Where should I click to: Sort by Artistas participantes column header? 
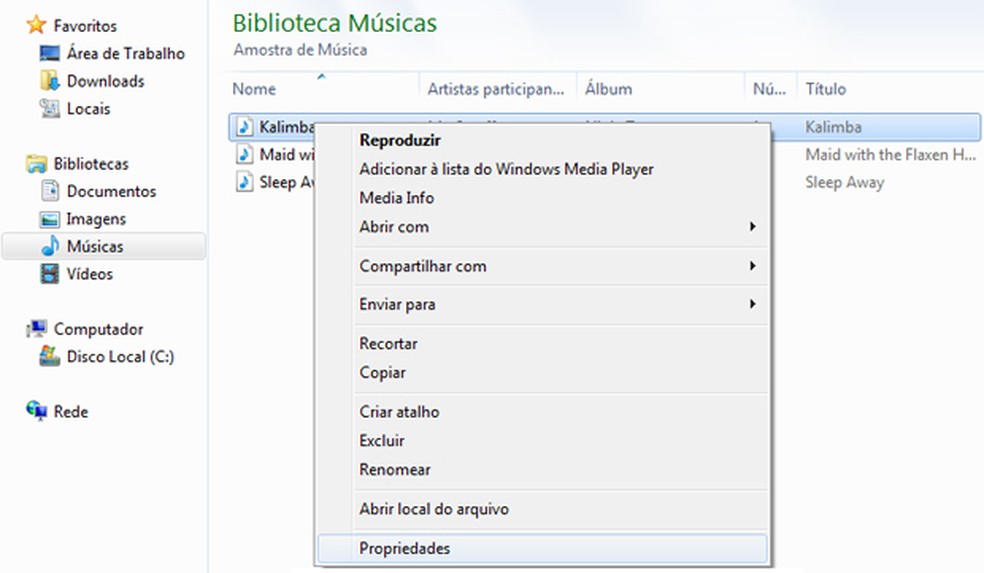pos(497,88)
